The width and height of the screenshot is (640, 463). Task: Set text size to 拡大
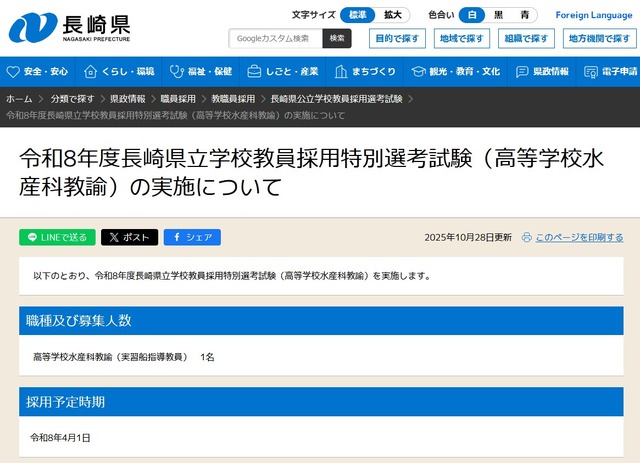(x=393, y=15)
